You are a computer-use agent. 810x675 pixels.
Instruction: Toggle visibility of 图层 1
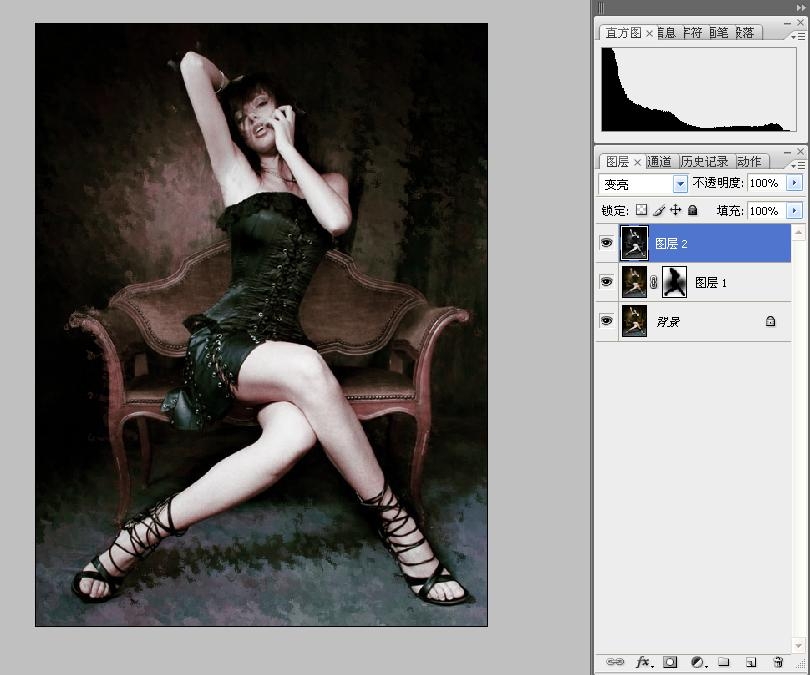pos(606,282)
